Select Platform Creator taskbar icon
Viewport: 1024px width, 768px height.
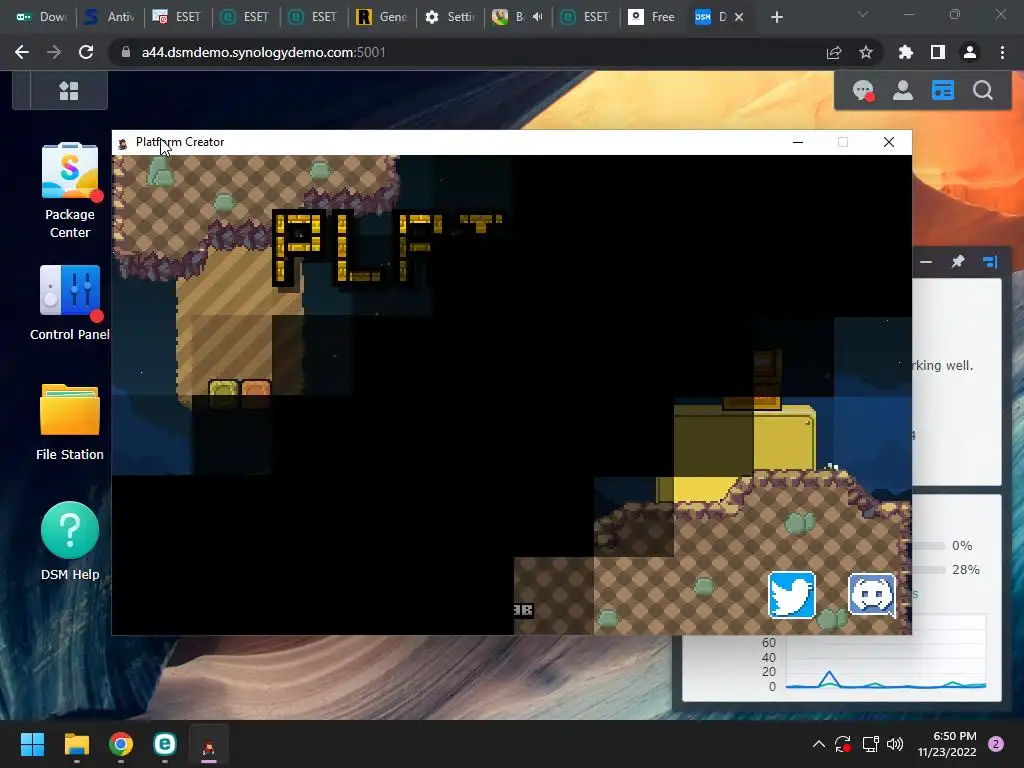[x=209, y=745]
